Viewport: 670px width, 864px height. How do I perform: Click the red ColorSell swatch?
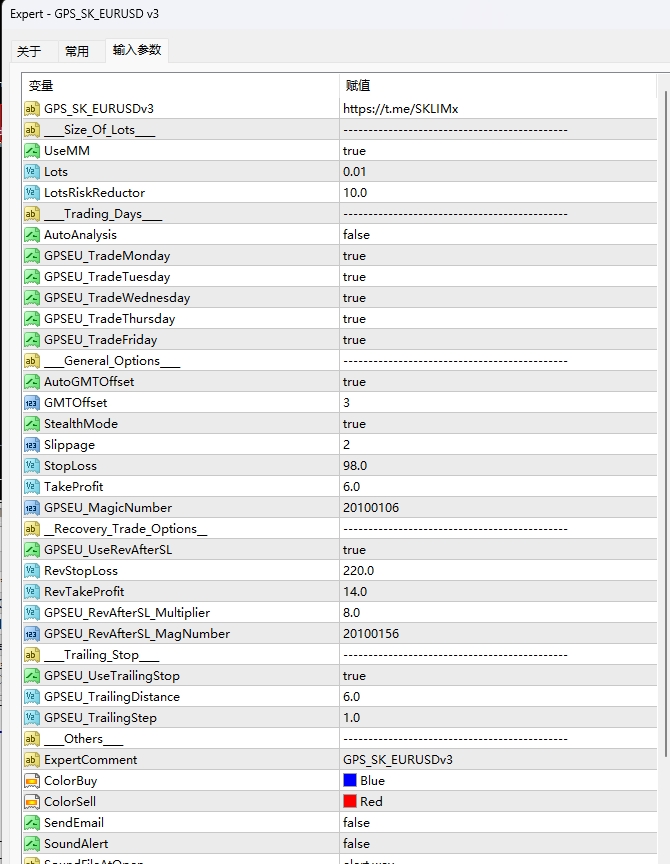(350, 802)
